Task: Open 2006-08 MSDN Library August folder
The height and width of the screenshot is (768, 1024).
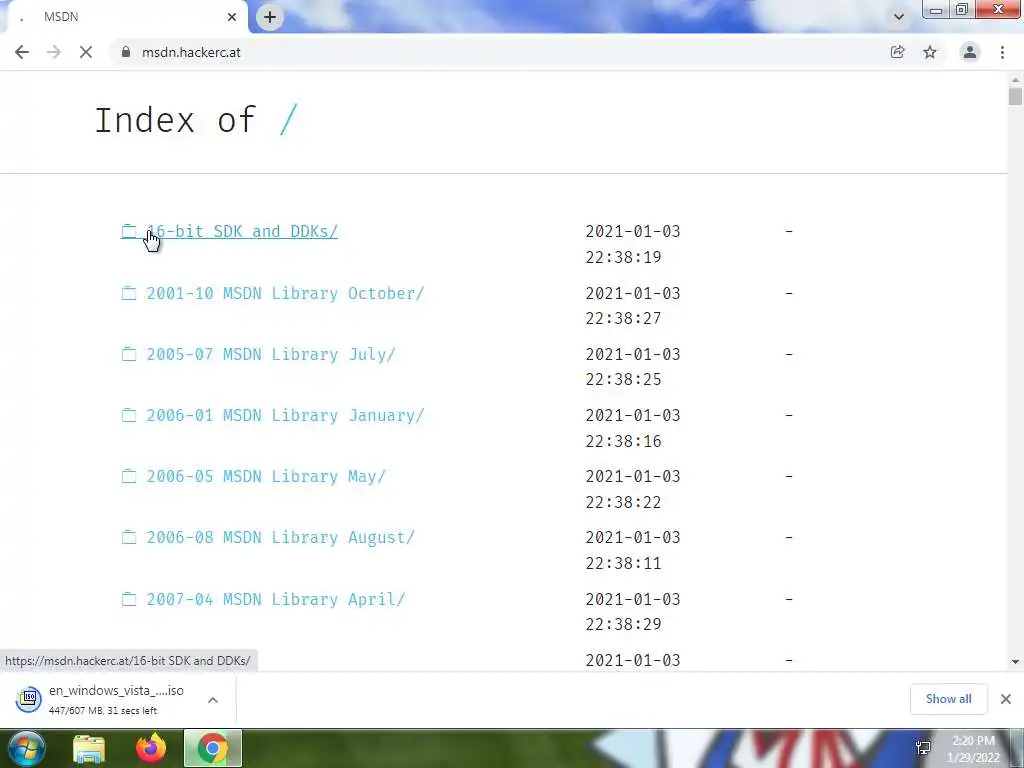Action: tap(281, 537)
